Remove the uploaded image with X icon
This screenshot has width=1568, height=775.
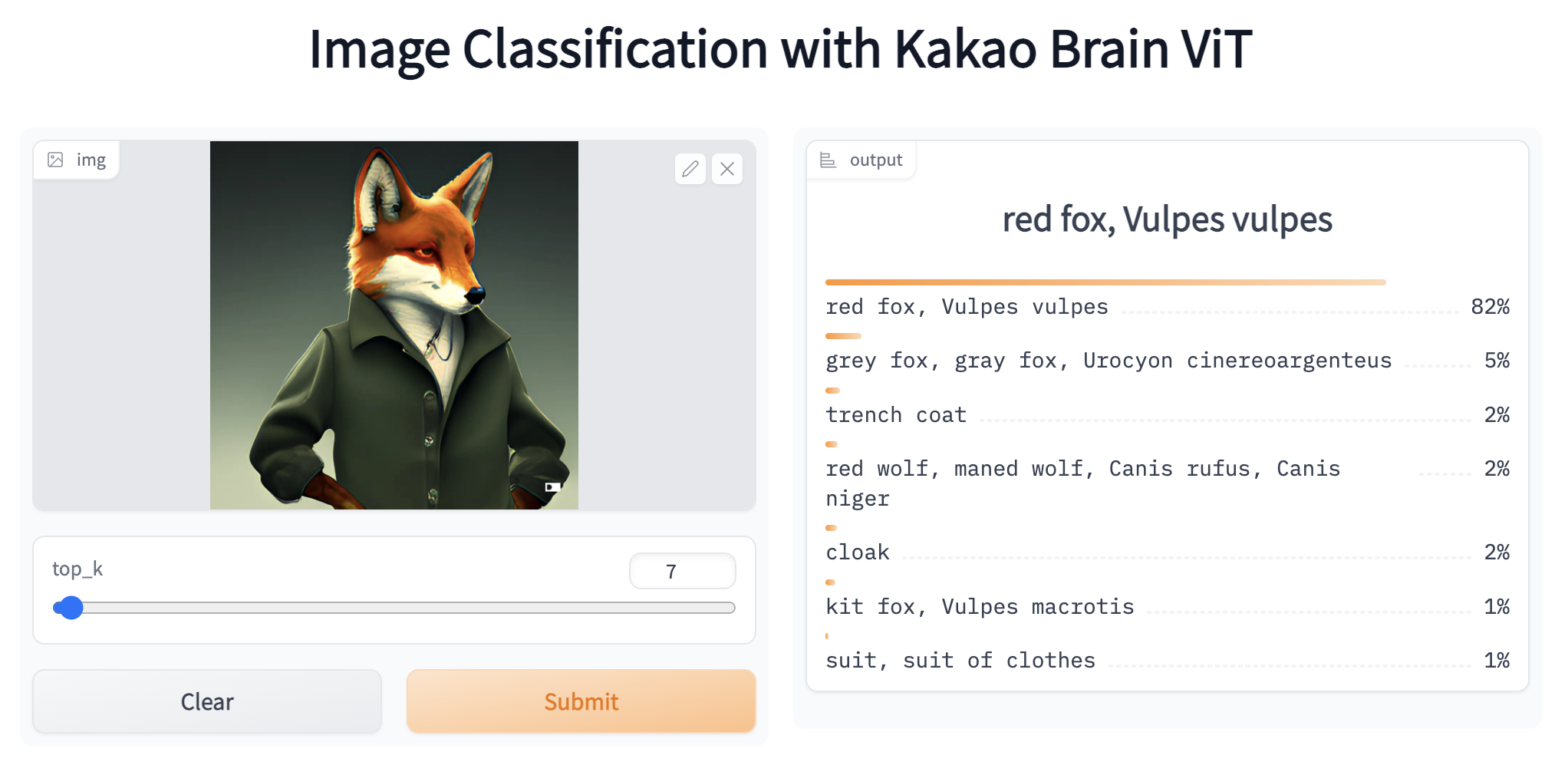[x=727, y=169]
